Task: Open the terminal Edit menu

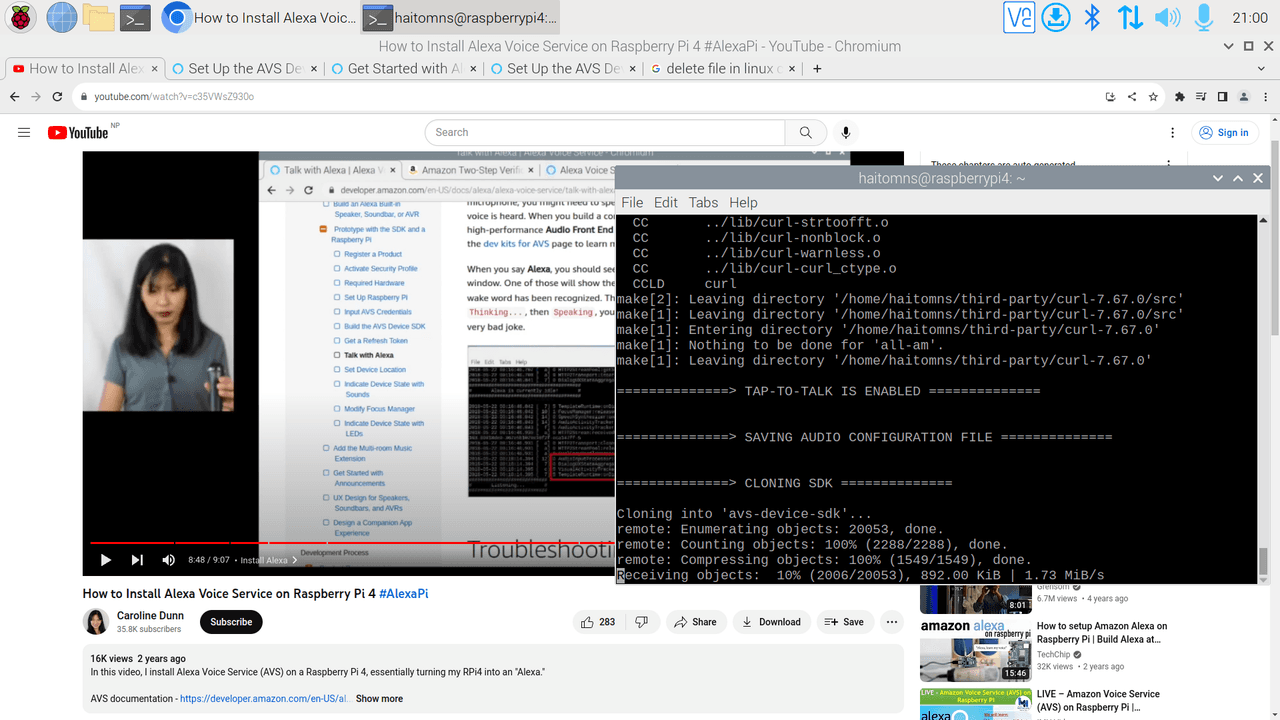Action: coord(666,202)
